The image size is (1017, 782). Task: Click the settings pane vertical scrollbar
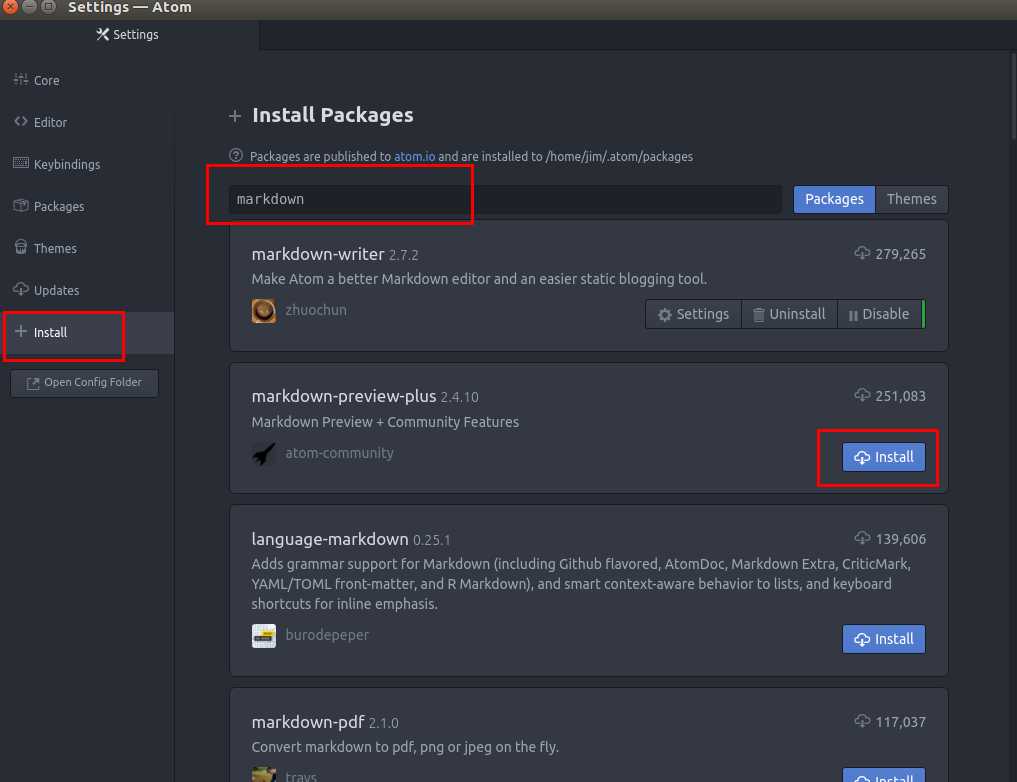pyautogui.click(x=1014, y=96)
